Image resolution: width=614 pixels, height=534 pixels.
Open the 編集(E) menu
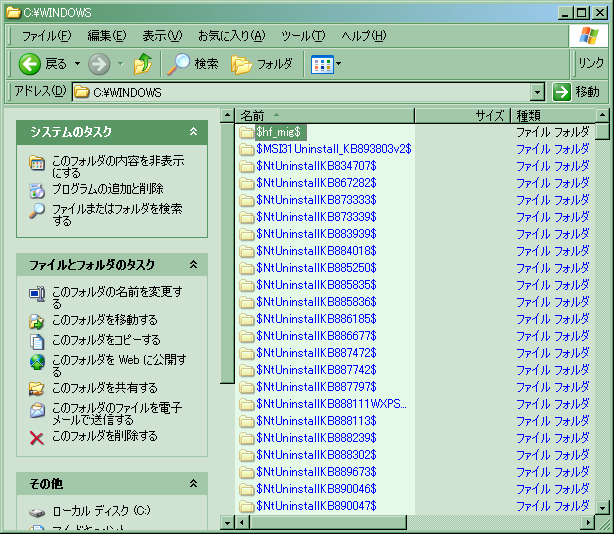point(107,36)
